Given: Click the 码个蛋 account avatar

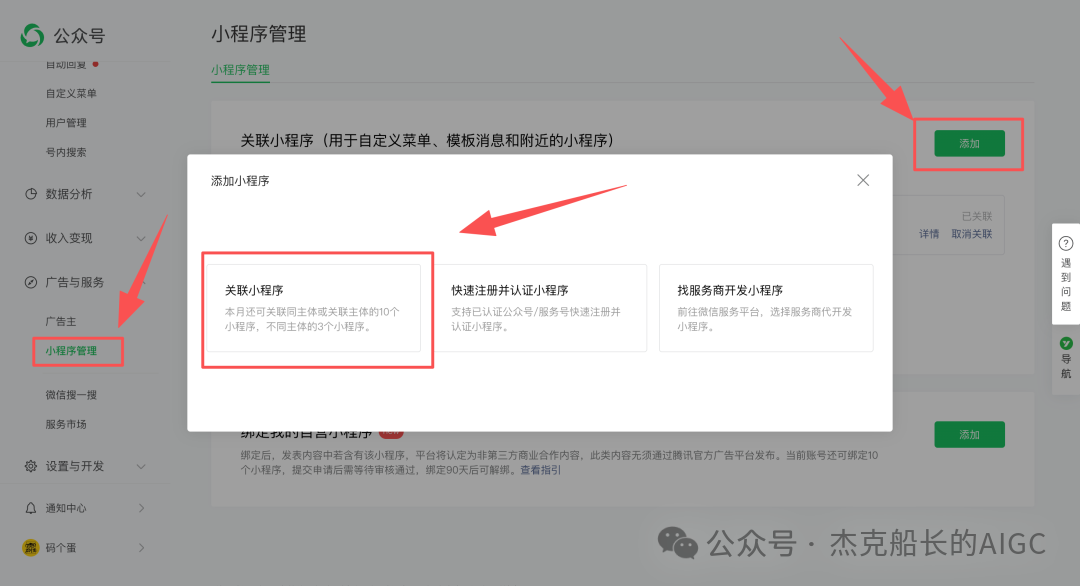Looking at the screenshot, I should point(31,547).
